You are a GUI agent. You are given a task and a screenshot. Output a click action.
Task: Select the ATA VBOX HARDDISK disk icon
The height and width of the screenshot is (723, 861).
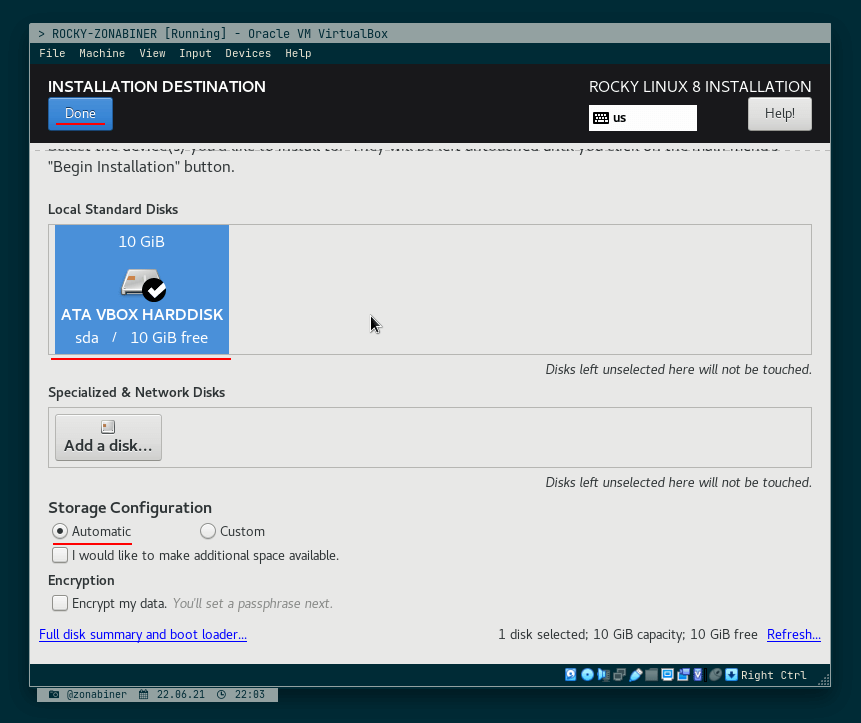pos(140,285)
